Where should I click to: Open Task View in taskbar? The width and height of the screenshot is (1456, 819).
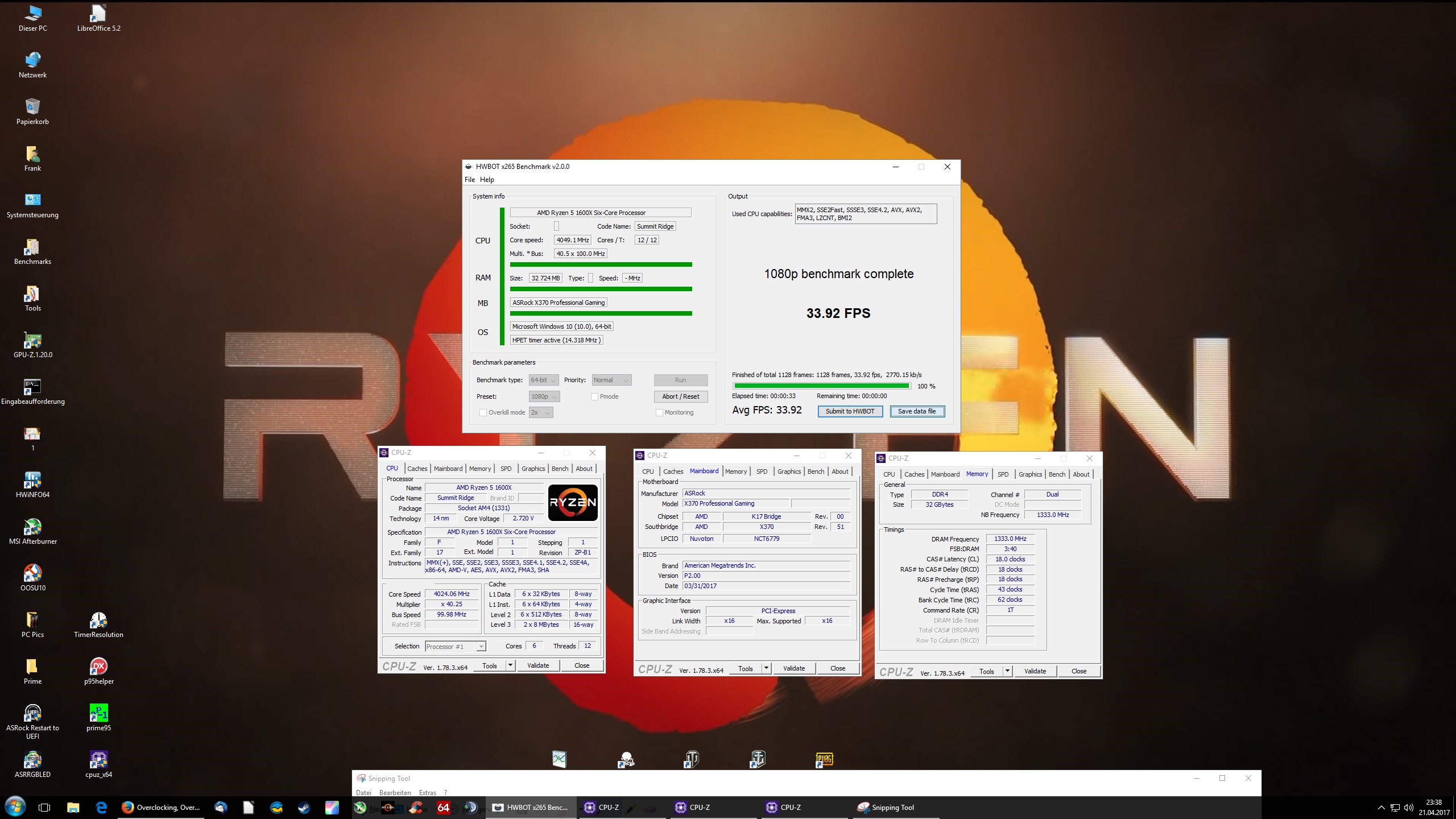[x=44, y=807]
